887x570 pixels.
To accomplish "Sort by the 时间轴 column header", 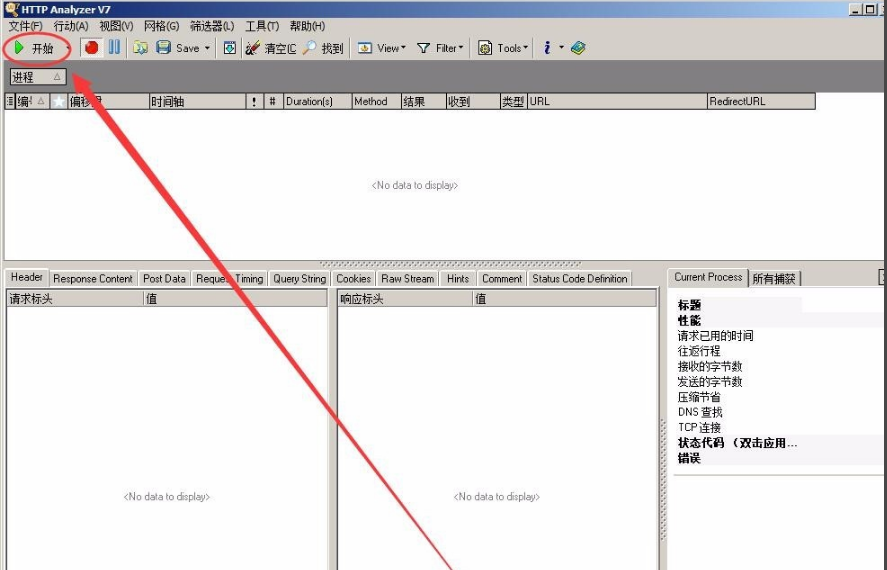I will (x=197, y=101).
